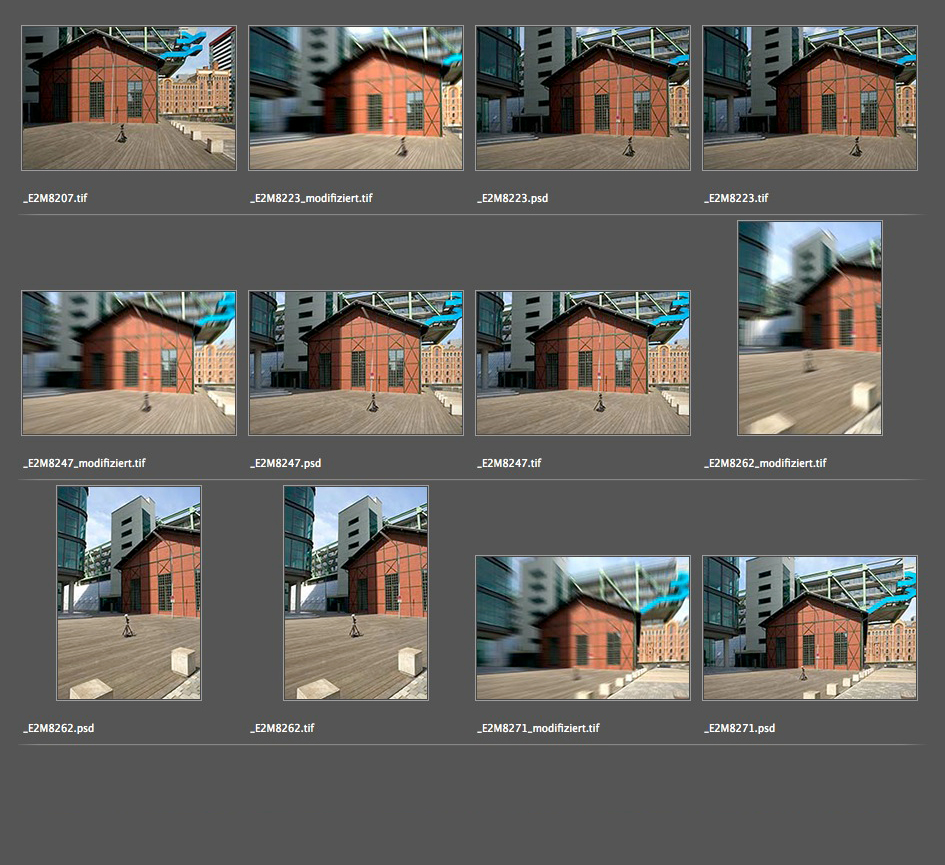Screen dimensions: 945x865
Task: Pick the blurred _E2M8271_modifiziert.tif thumbnail
Action: click(x=583, y=628)
